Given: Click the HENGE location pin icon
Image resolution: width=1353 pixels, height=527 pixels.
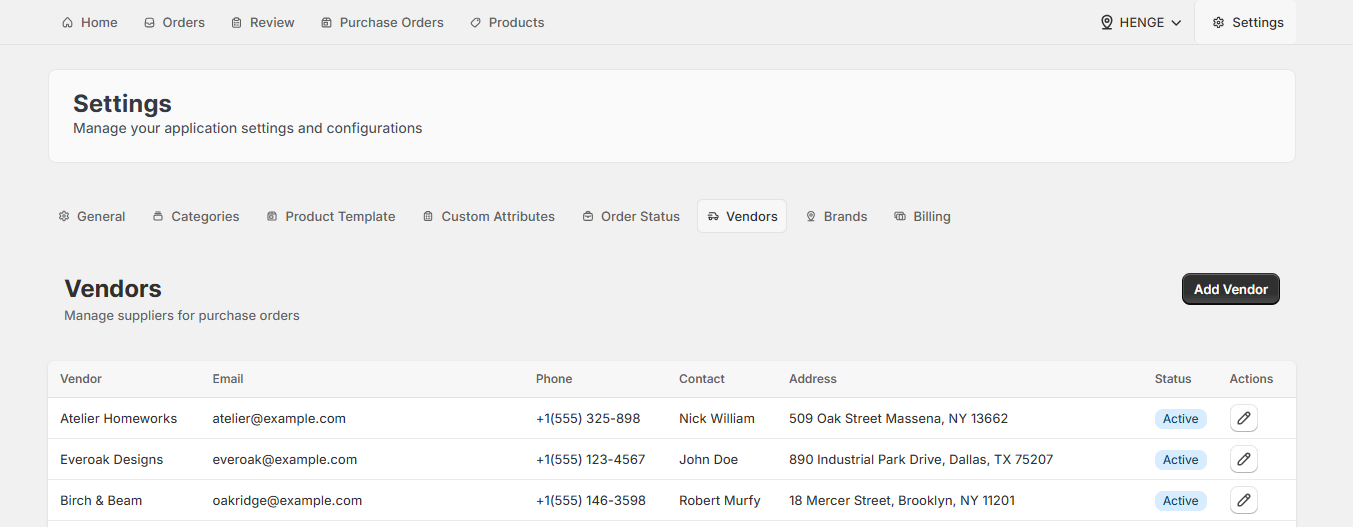Looking at the screenshot, I should tap(1107, 22).
